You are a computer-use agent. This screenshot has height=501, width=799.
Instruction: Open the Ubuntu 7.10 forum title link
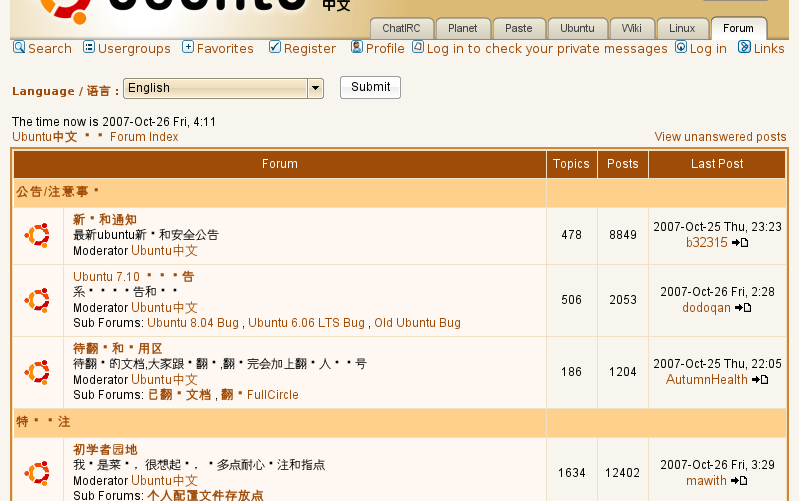(134, 277)
